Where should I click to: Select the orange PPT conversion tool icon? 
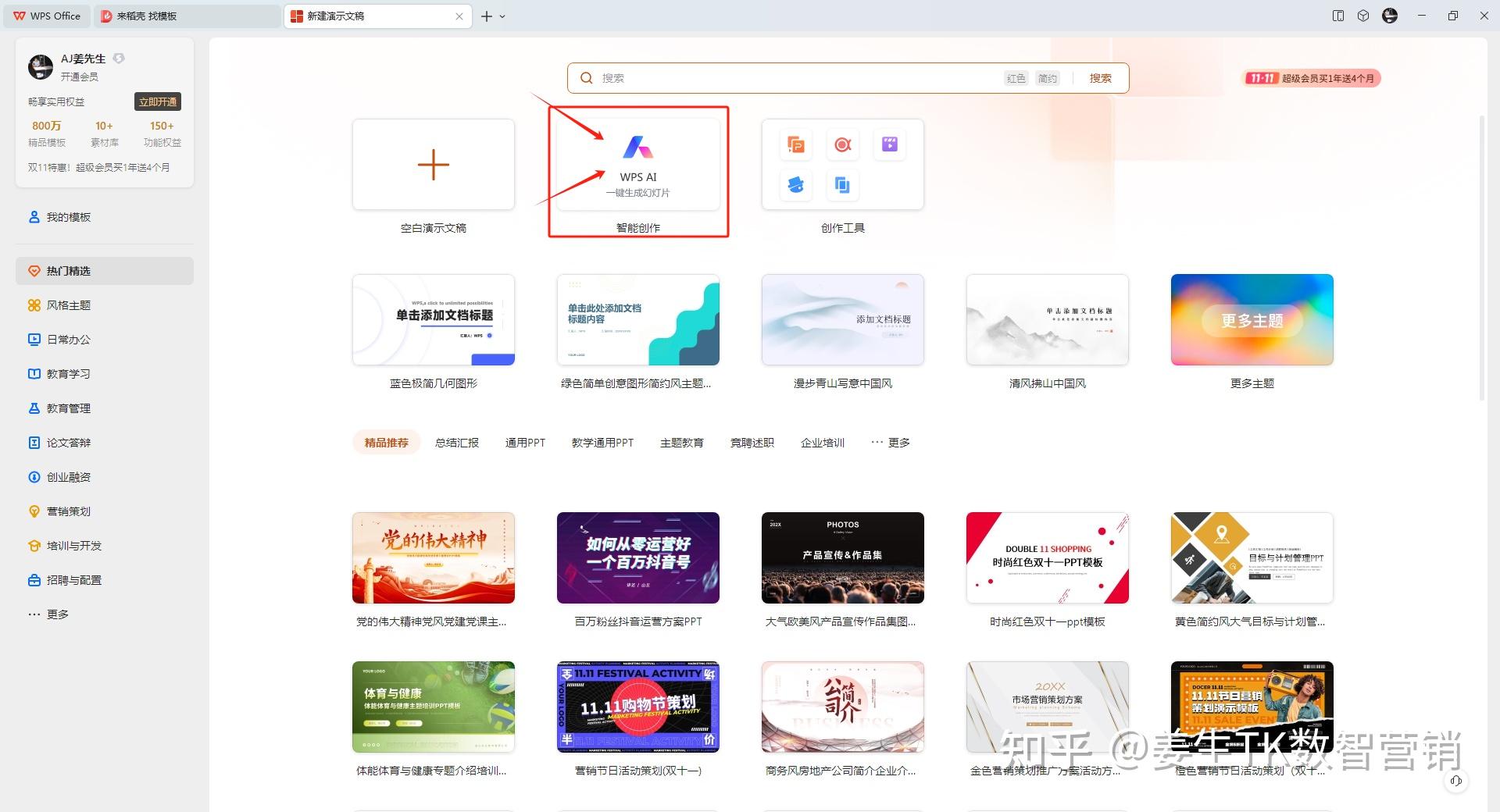click(795, 144)
